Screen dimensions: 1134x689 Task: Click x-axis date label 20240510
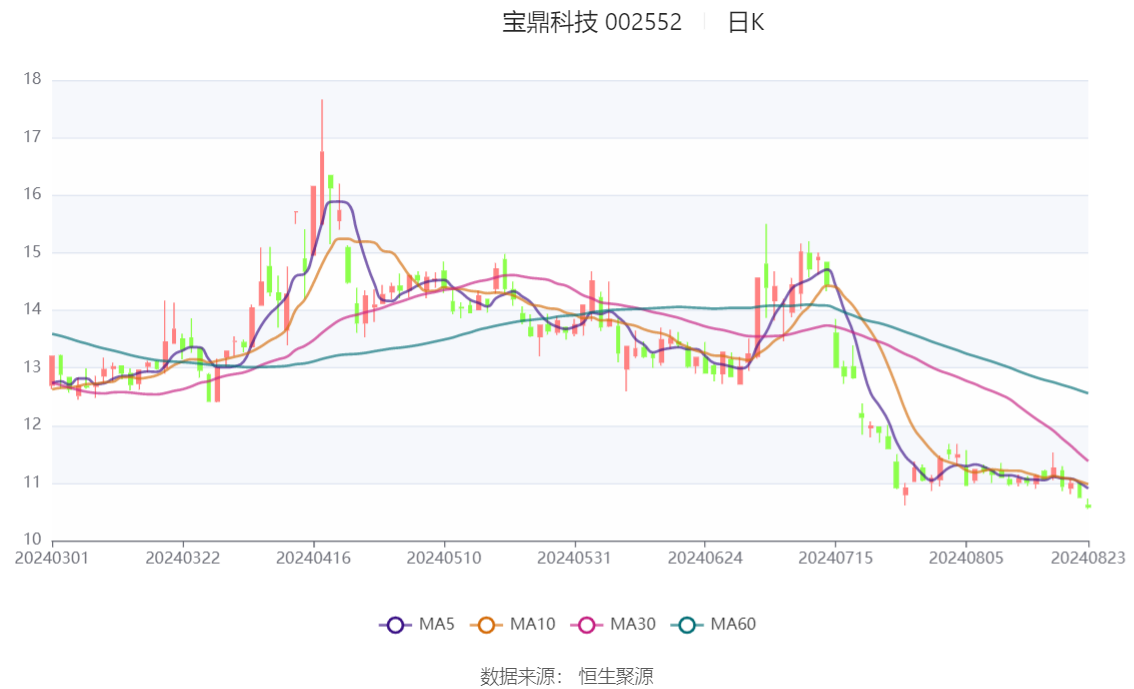tap(444, 558)
